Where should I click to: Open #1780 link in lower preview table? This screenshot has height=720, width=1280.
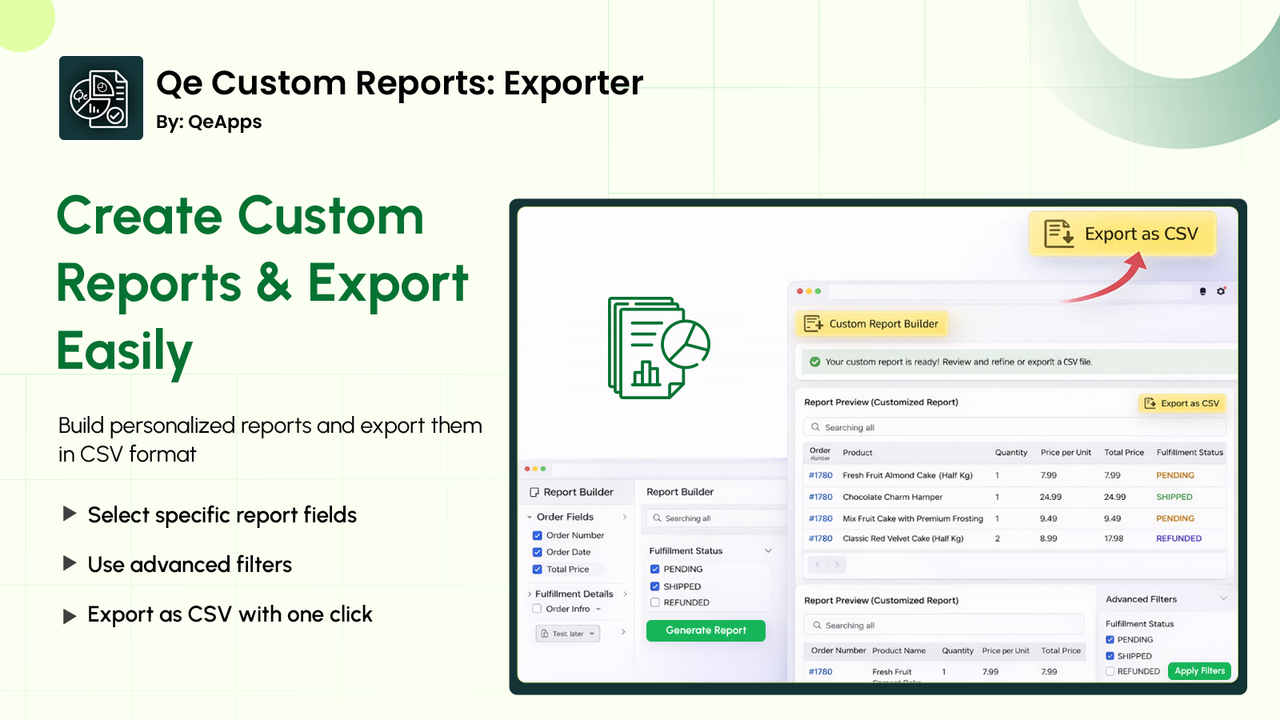click(x=820, y=672)
